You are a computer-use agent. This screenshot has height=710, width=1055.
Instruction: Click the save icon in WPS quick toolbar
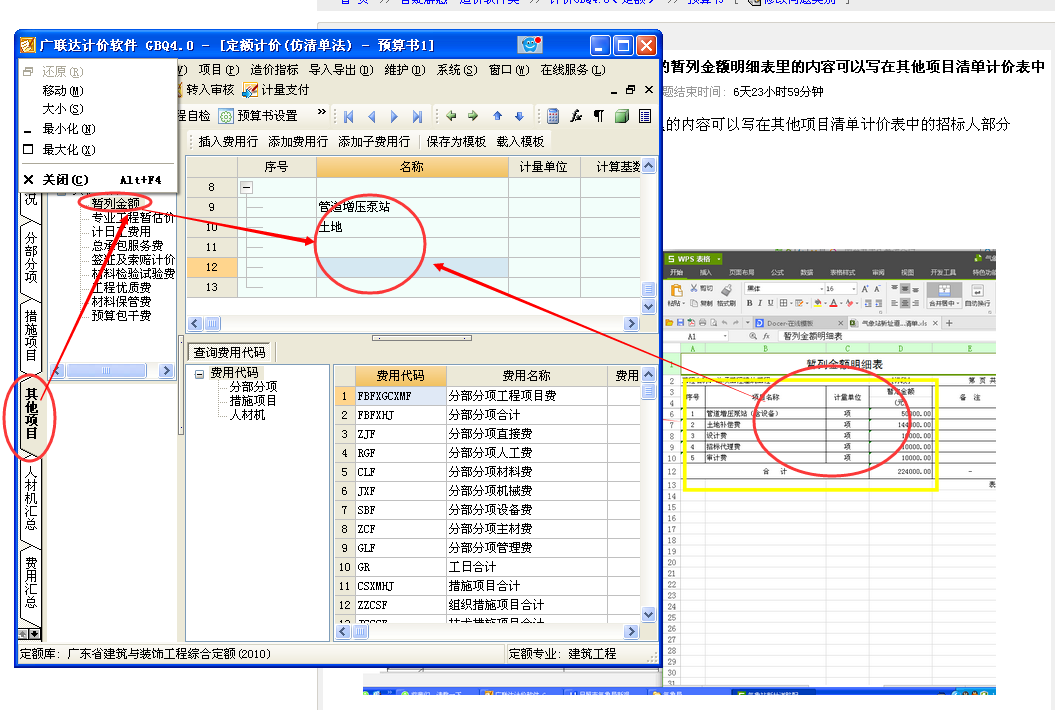[680, 323]
